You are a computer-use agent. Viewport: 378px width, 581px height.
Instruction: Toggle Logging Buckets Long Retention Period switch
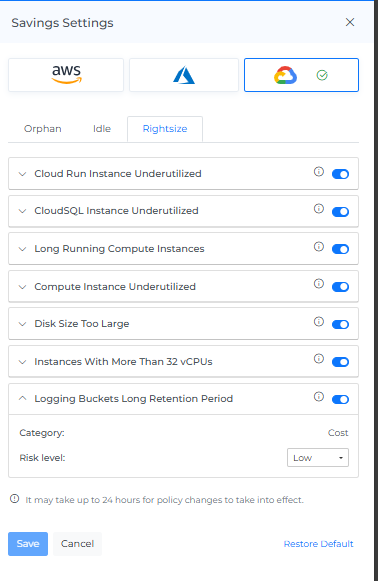pyautogui.click(x=340, y=399)
